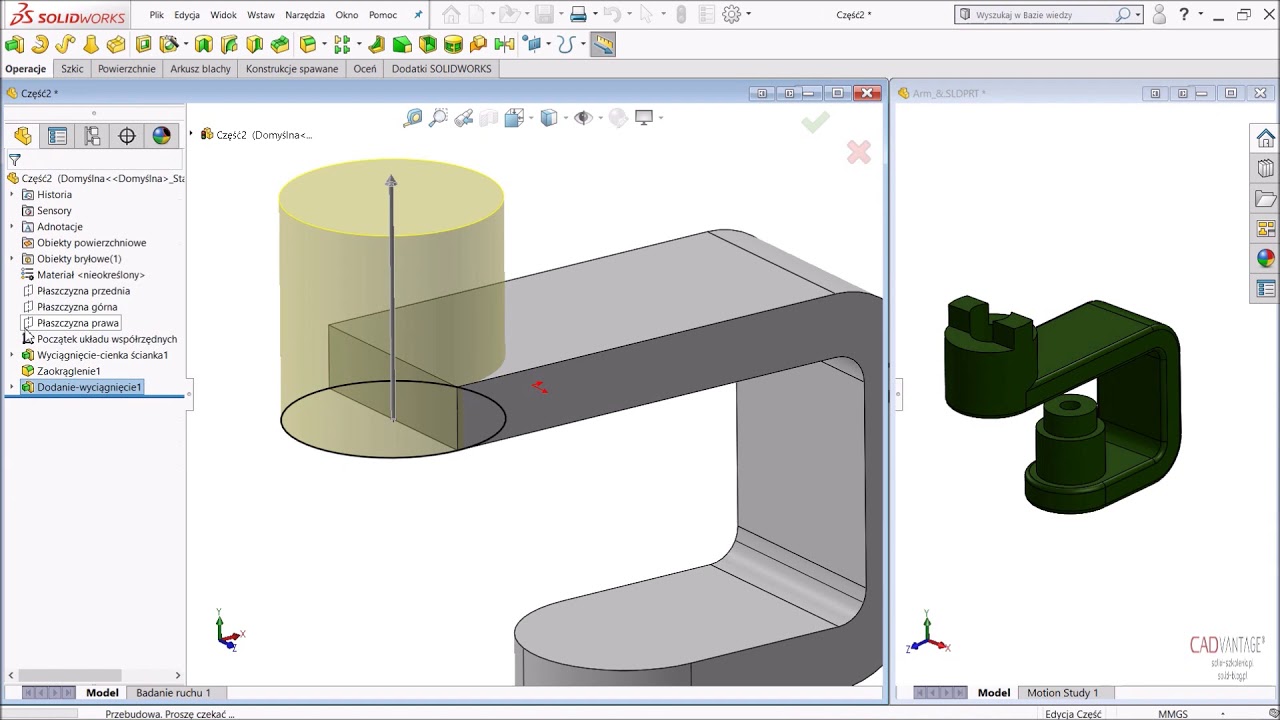The height and width of the screenshot is (720, 1280).
Task: Select the Rib tool
Action: click(376, 44)
